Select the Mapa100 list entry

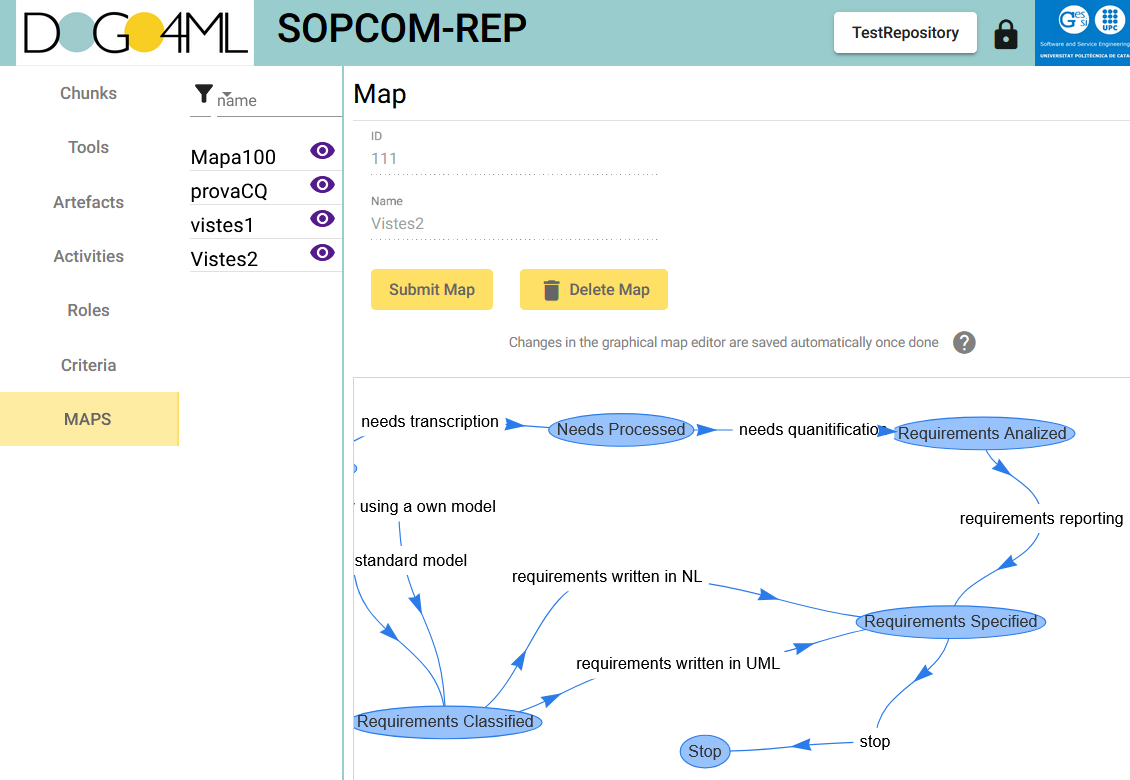[232, 157]
